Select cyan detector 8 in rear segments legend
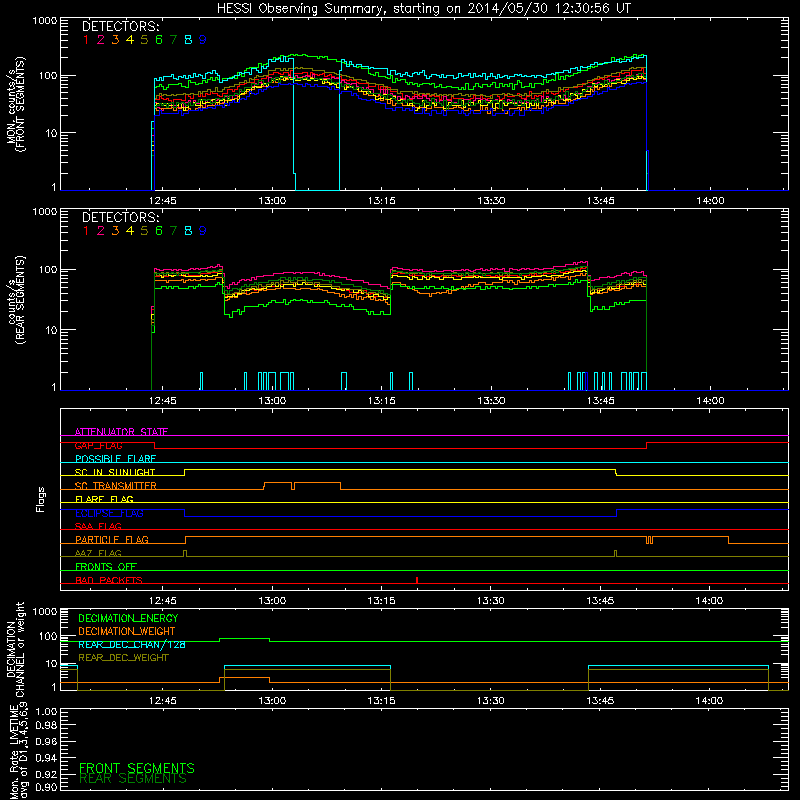The width and height of the screenshot is (800, 800). tap(188, 231)
